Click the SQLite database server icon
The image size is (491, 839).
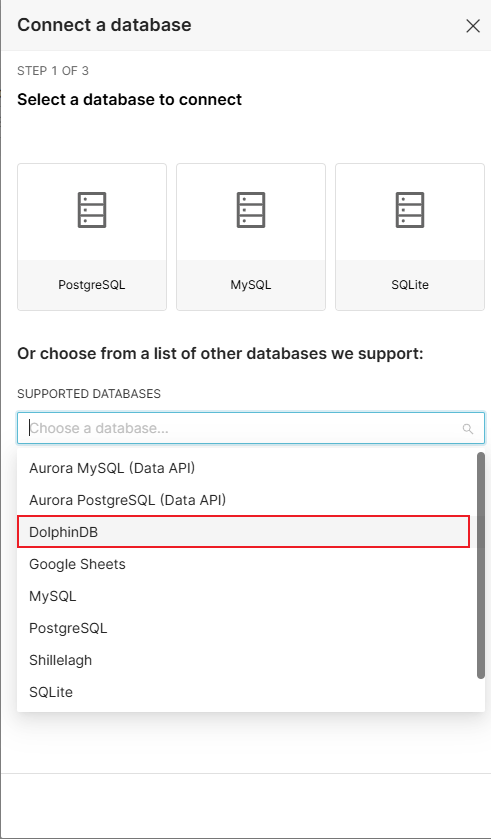[x=410, y=210]
